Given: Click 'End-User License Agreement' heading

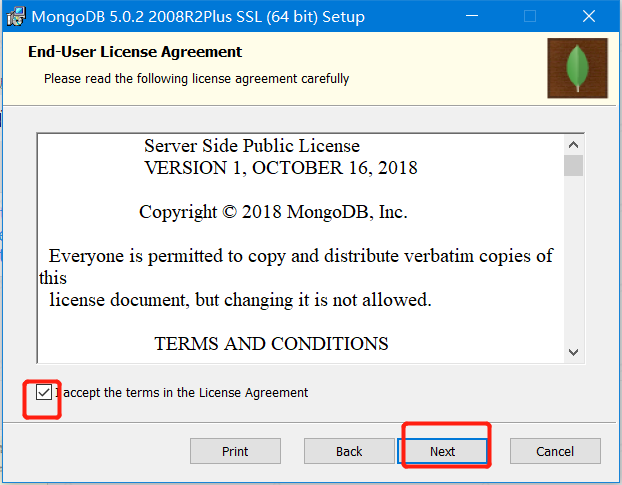Looking at the screenshot, I should tap(135, 52).
